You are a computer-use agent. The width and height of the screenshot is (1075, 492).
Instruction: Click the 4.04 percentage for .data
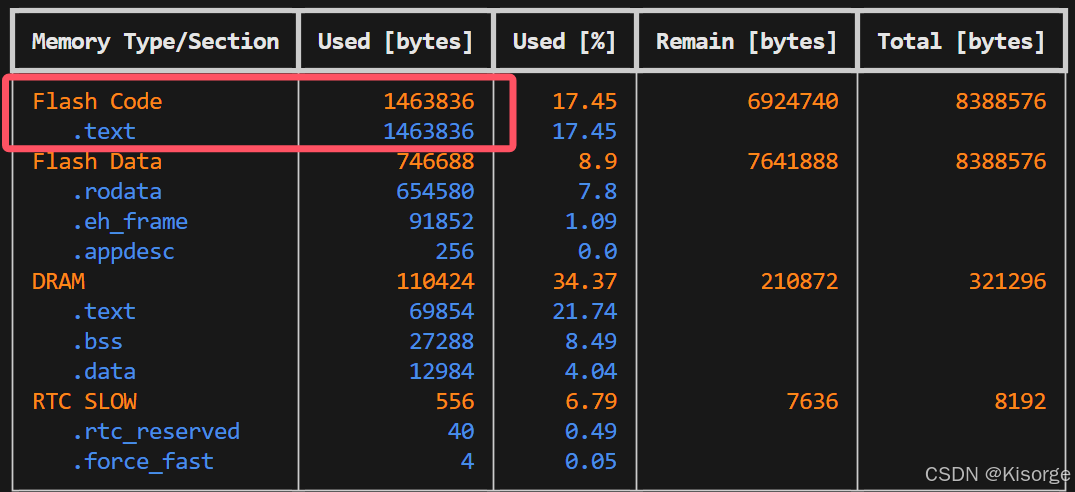pos(591,371)
